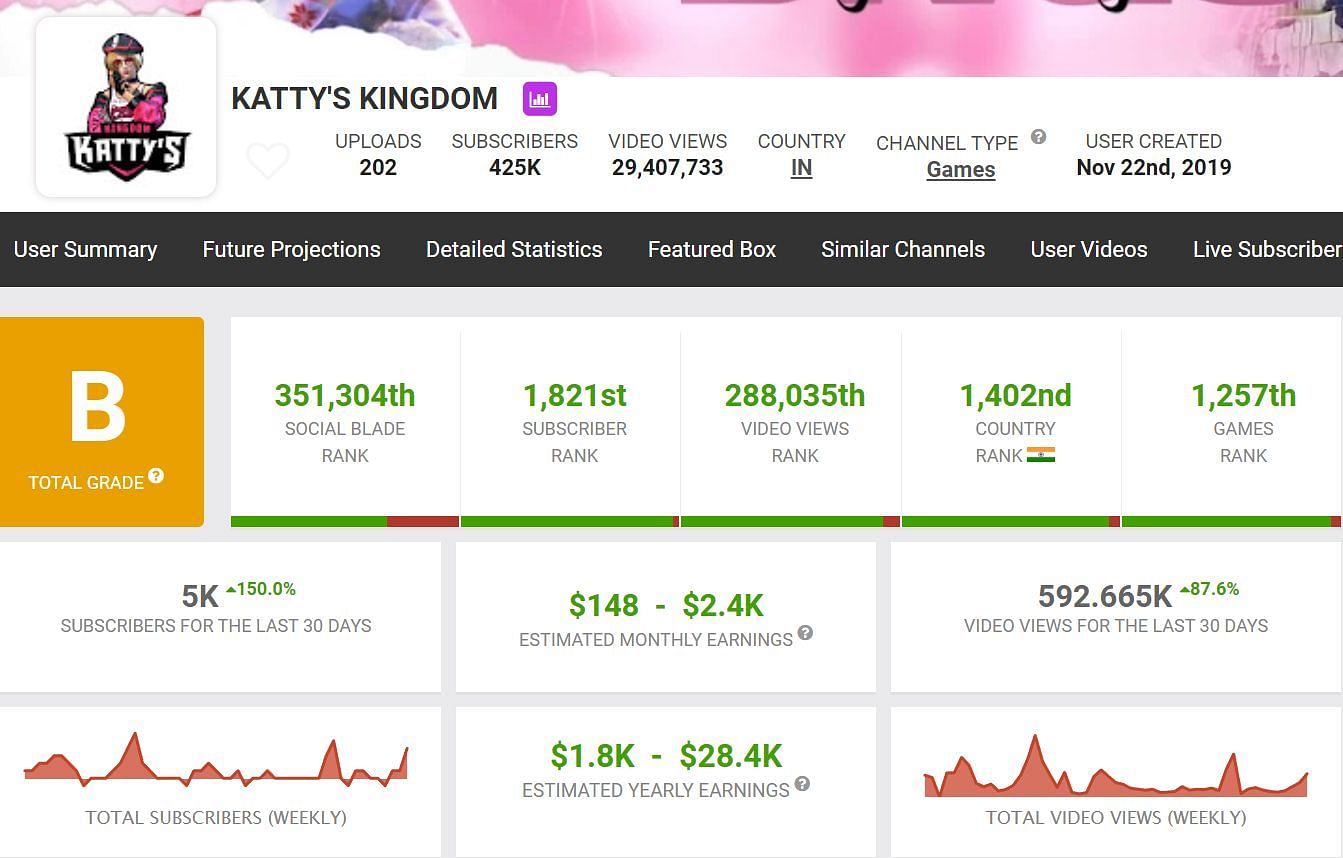Open the Similar Channels tab
1343x858 pixels.
point(903,249)
